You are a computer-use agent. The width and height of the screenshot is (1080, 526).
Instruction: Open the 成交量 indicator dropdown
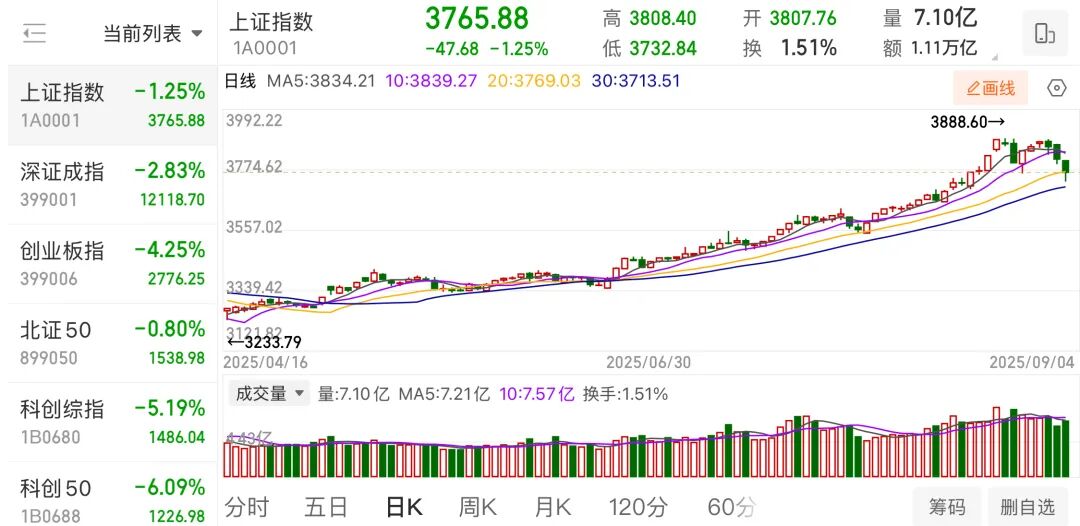(x=269, y=394)
